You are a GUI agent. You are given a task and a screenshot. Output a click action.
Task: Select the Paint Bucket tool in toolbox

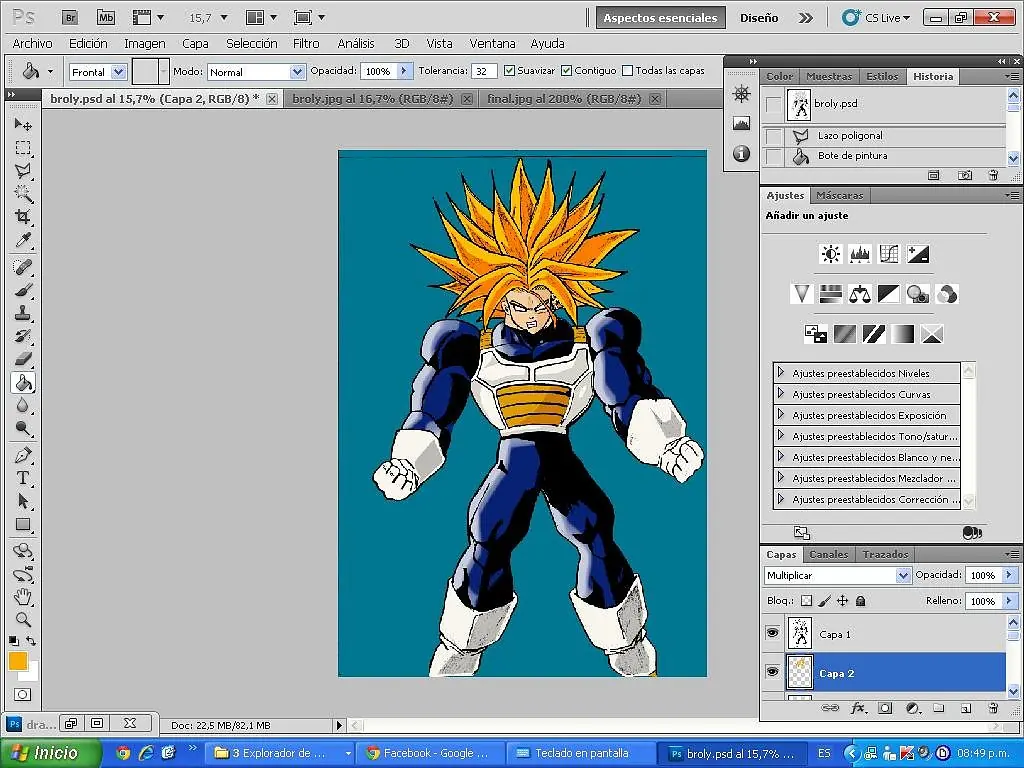pos(23,383)
